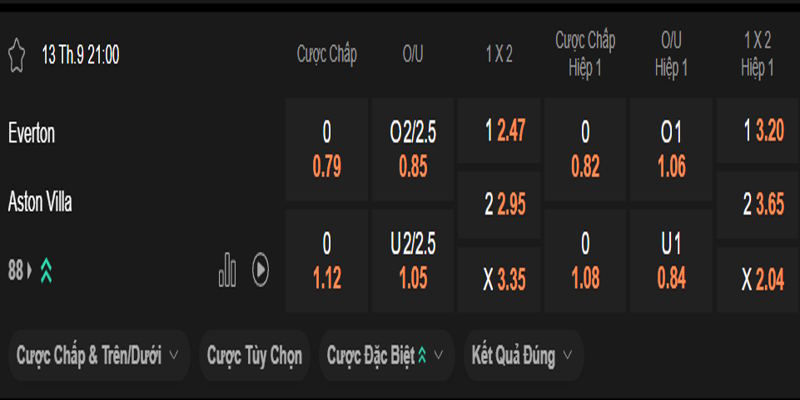Open match statistics bar chart icon
Image resolution: width=800 pixels, height=400 pixels.
point(228,269)
